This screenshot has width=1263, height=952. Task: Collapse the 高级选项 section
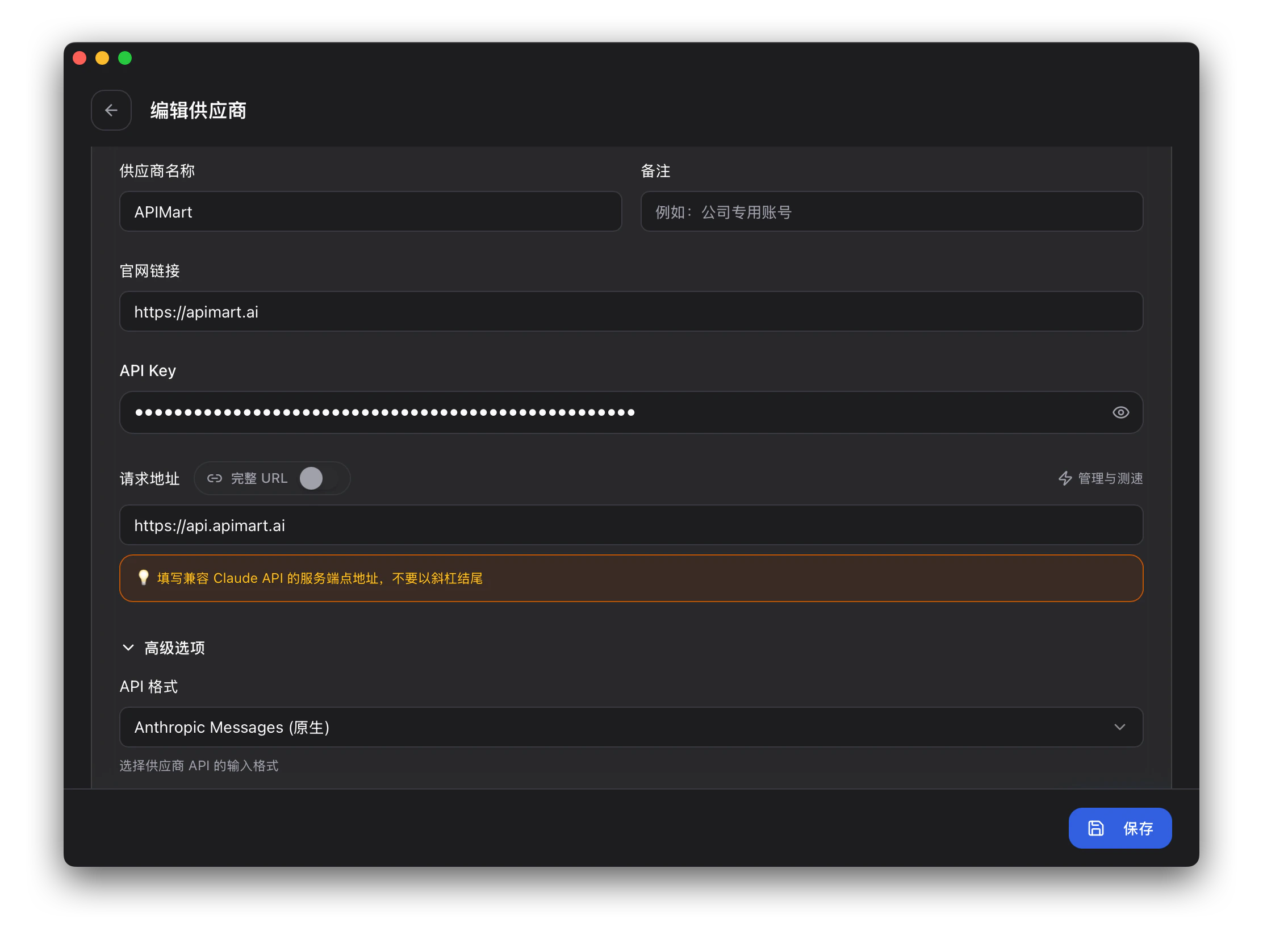164,648
